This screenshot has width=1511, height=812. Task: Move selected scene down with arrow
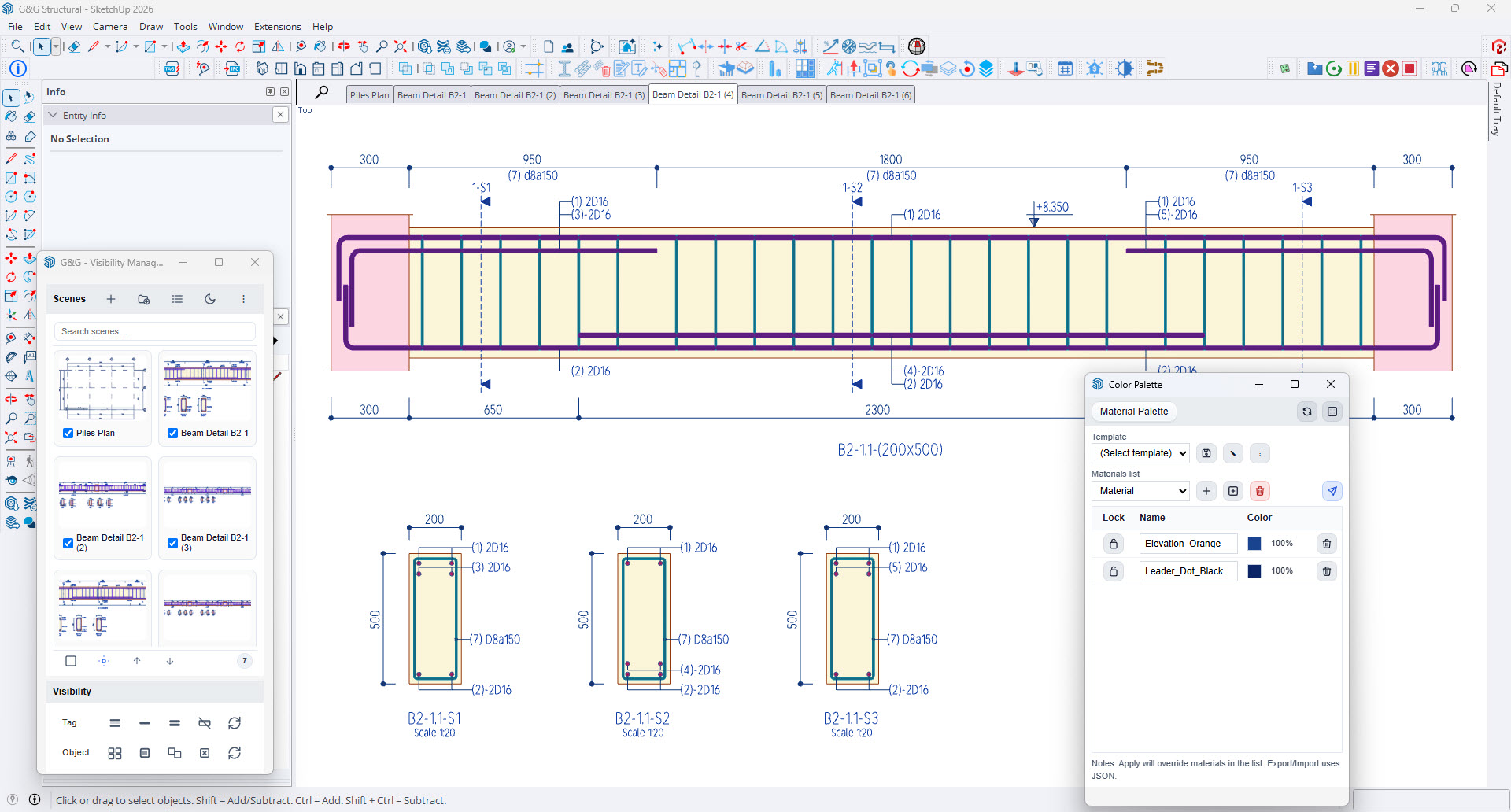point(170,661)
